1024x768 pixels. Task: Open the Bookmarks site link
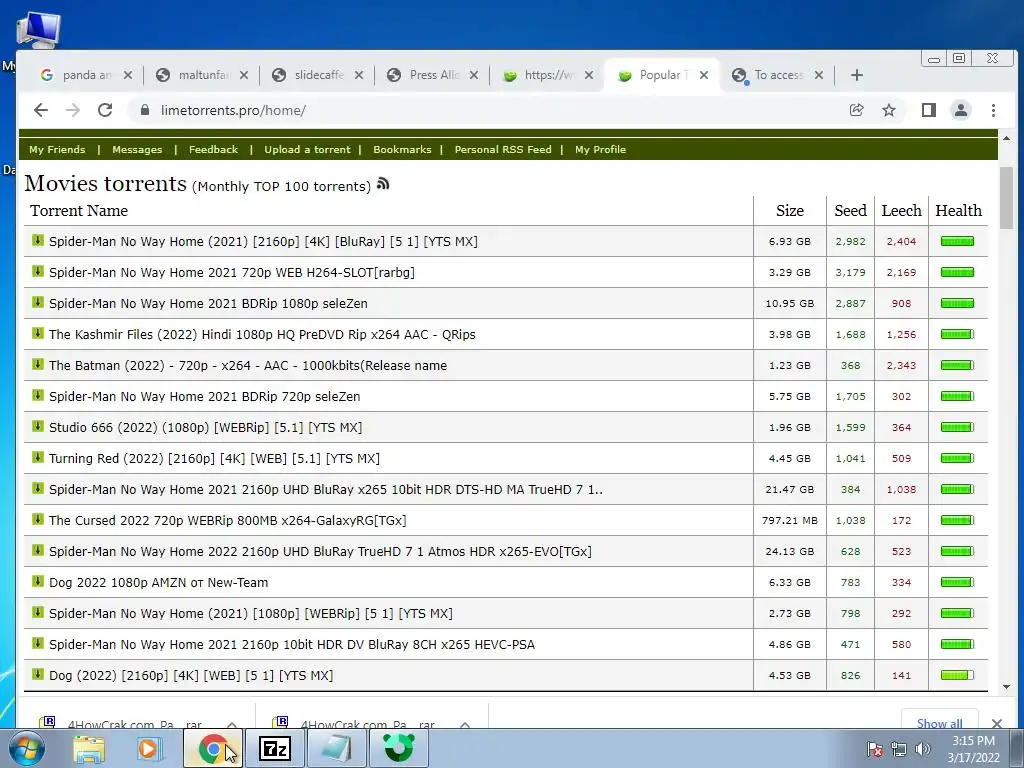pyautogui.click(x=402, y=150)
